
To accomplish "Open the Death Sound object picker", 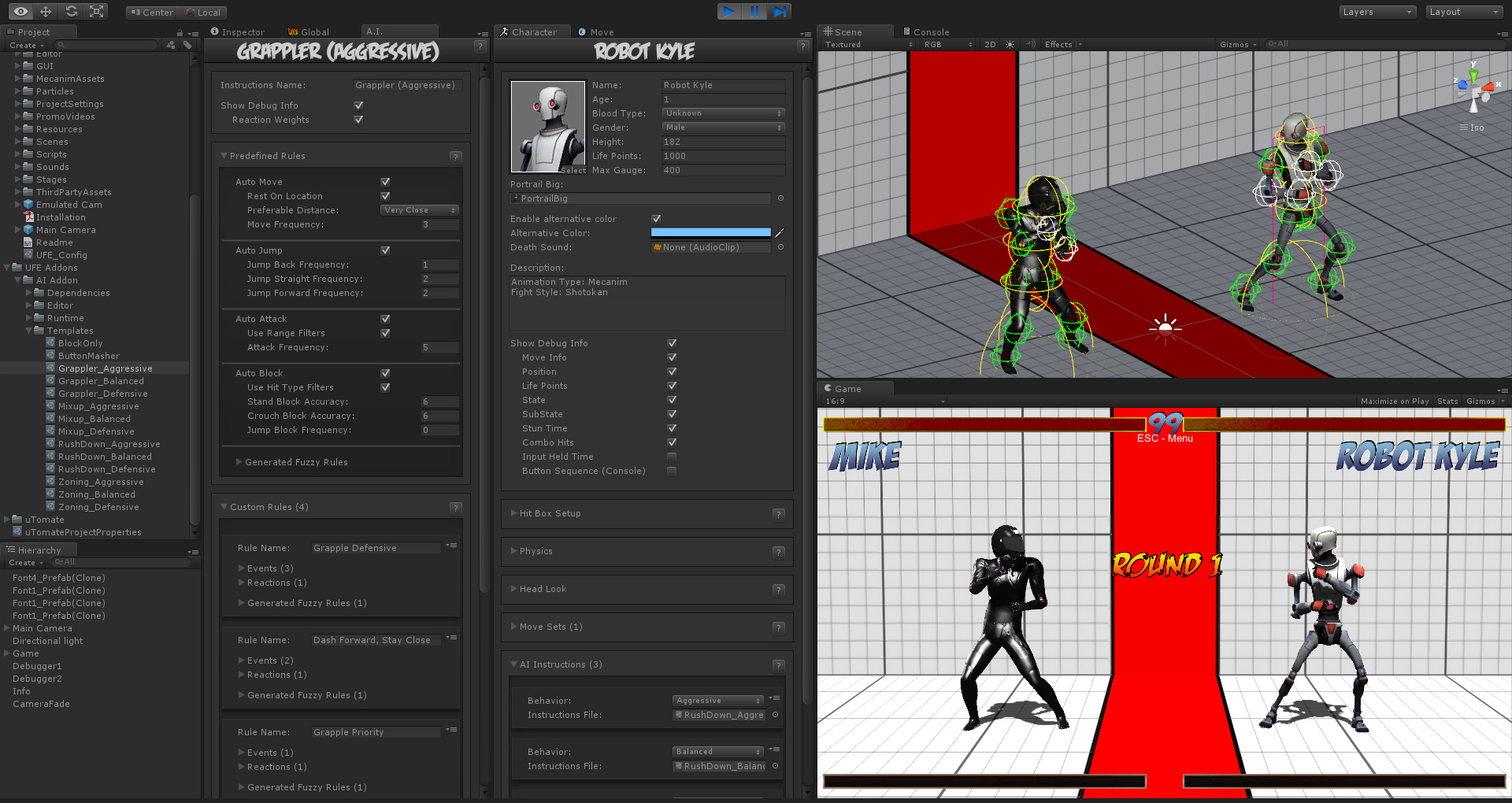I will (780, 247).
